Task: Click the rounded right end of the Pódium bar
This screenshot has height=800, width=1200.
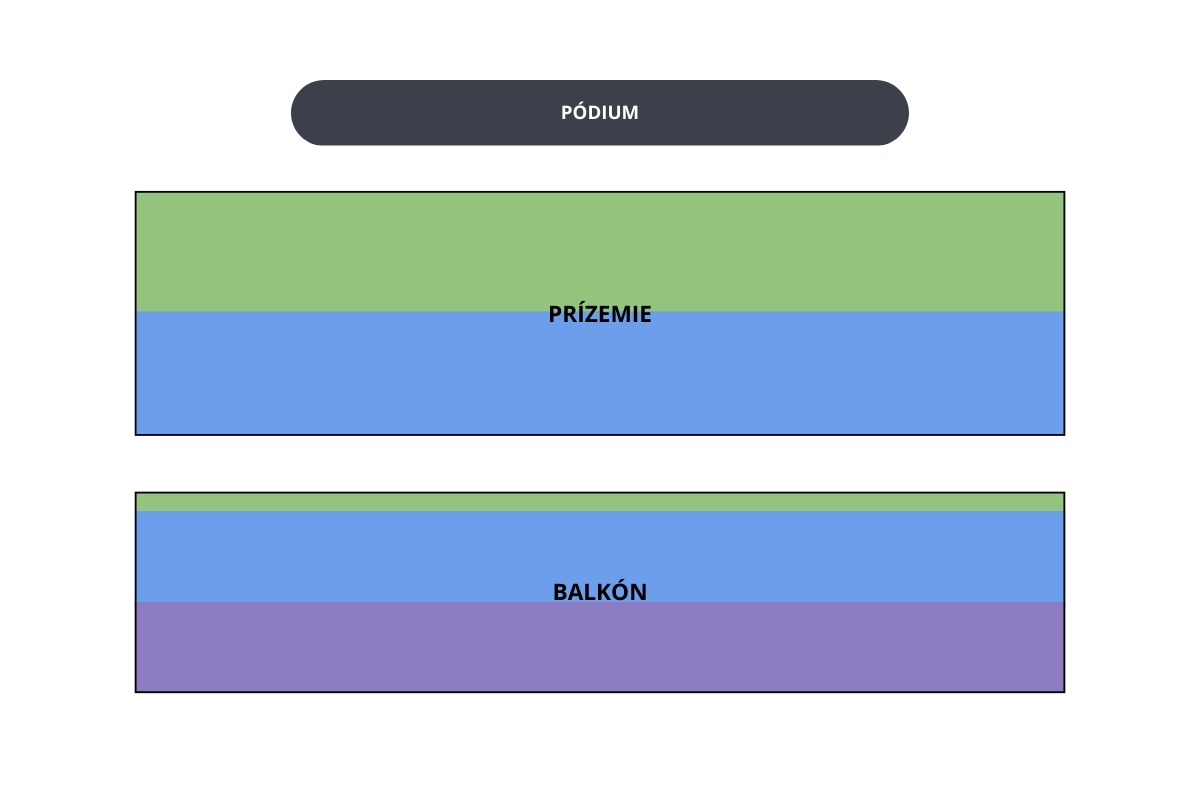Action: (890, 113)
